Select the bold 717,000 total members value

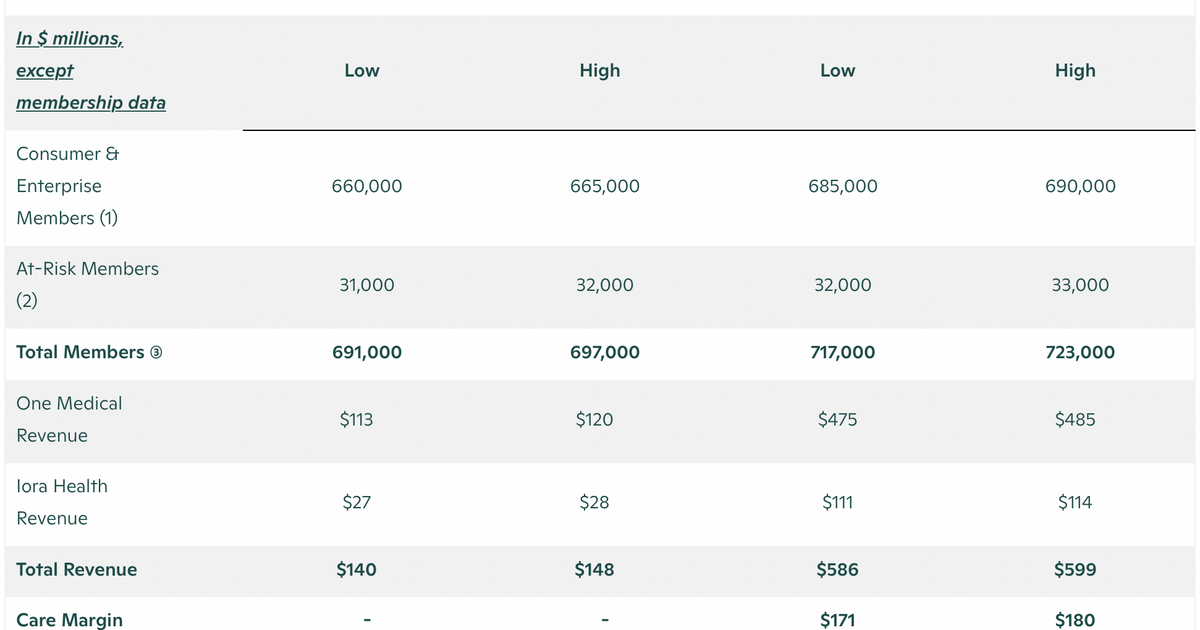[x=842, y=352]
